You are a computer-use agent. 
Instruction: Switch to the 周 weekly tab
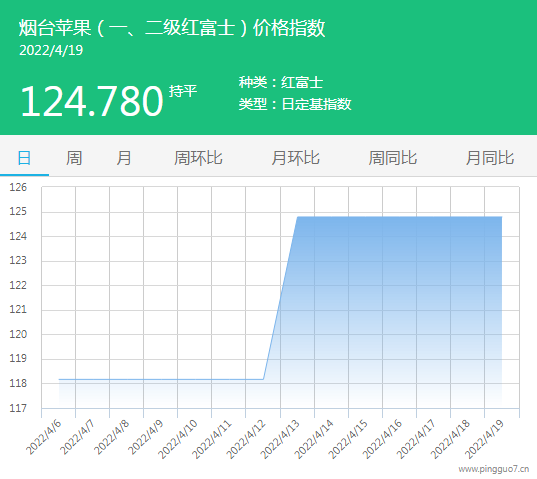(74, 158)
